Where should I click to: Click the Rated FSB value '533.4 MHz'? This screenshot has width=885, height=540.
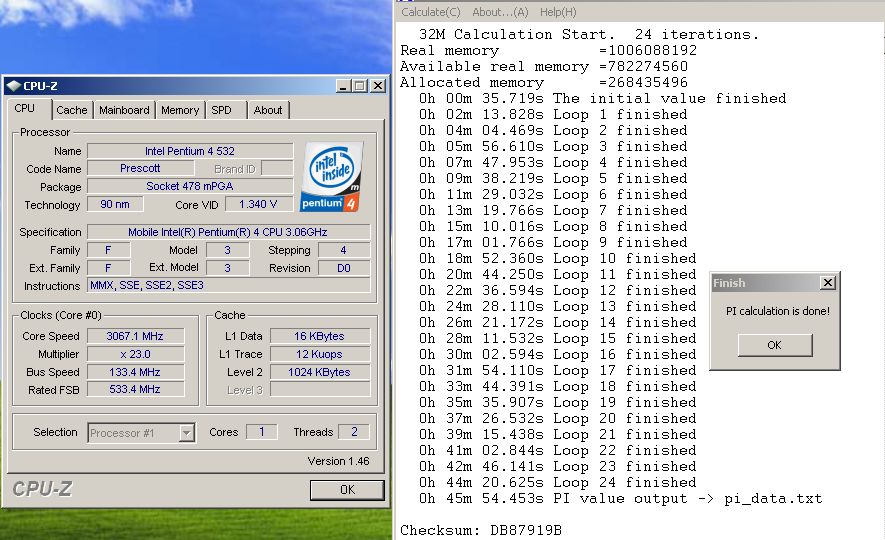[135, 389]
